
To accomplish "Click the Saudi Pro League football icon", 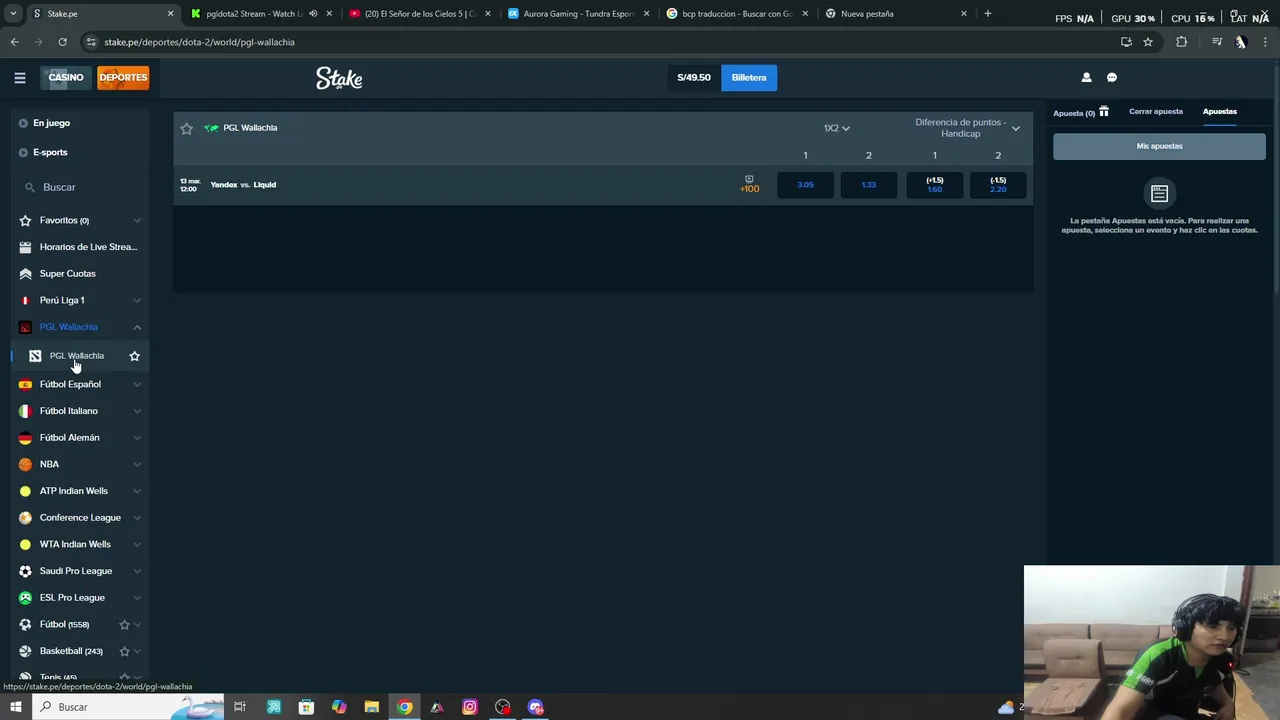I will tap(25, 571).
